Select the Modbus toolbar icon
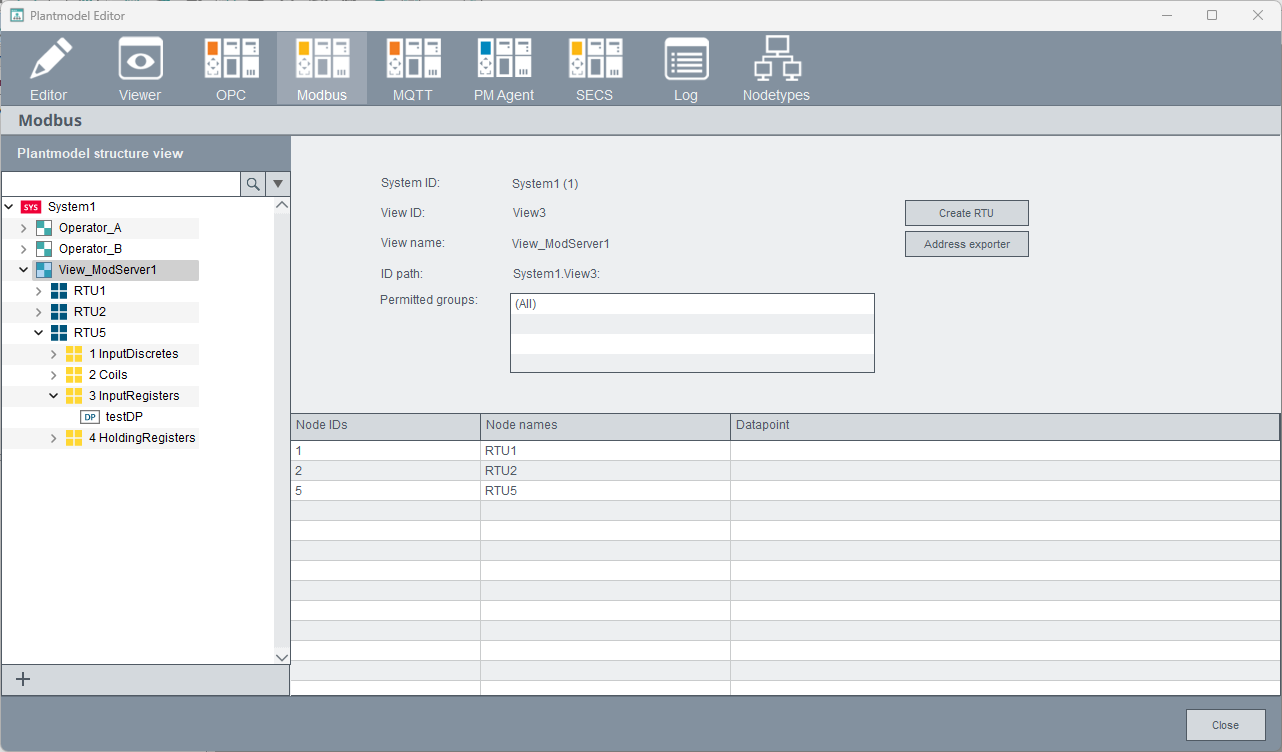 tap(322, 59)
